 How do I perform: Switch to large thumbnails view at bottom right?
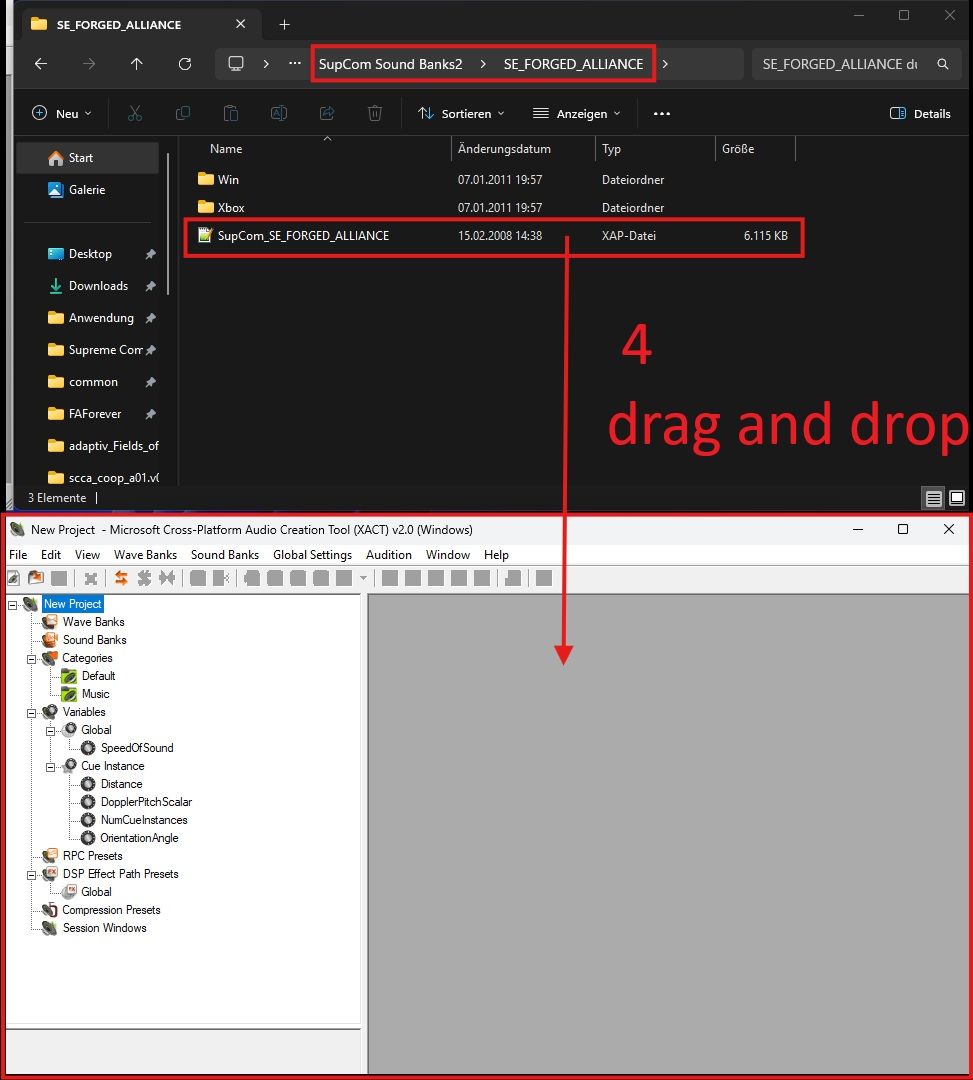pyautogui.click(x=956, y=498)
